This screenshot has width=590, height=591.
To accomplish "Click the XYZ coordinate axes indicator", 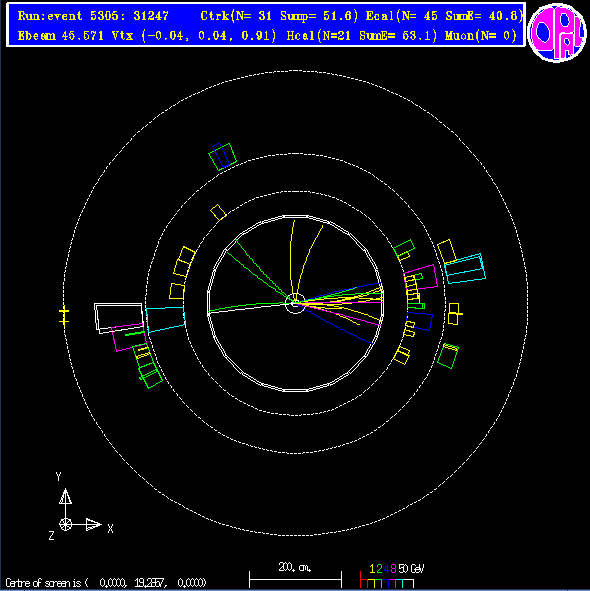I will click(80, 506).
